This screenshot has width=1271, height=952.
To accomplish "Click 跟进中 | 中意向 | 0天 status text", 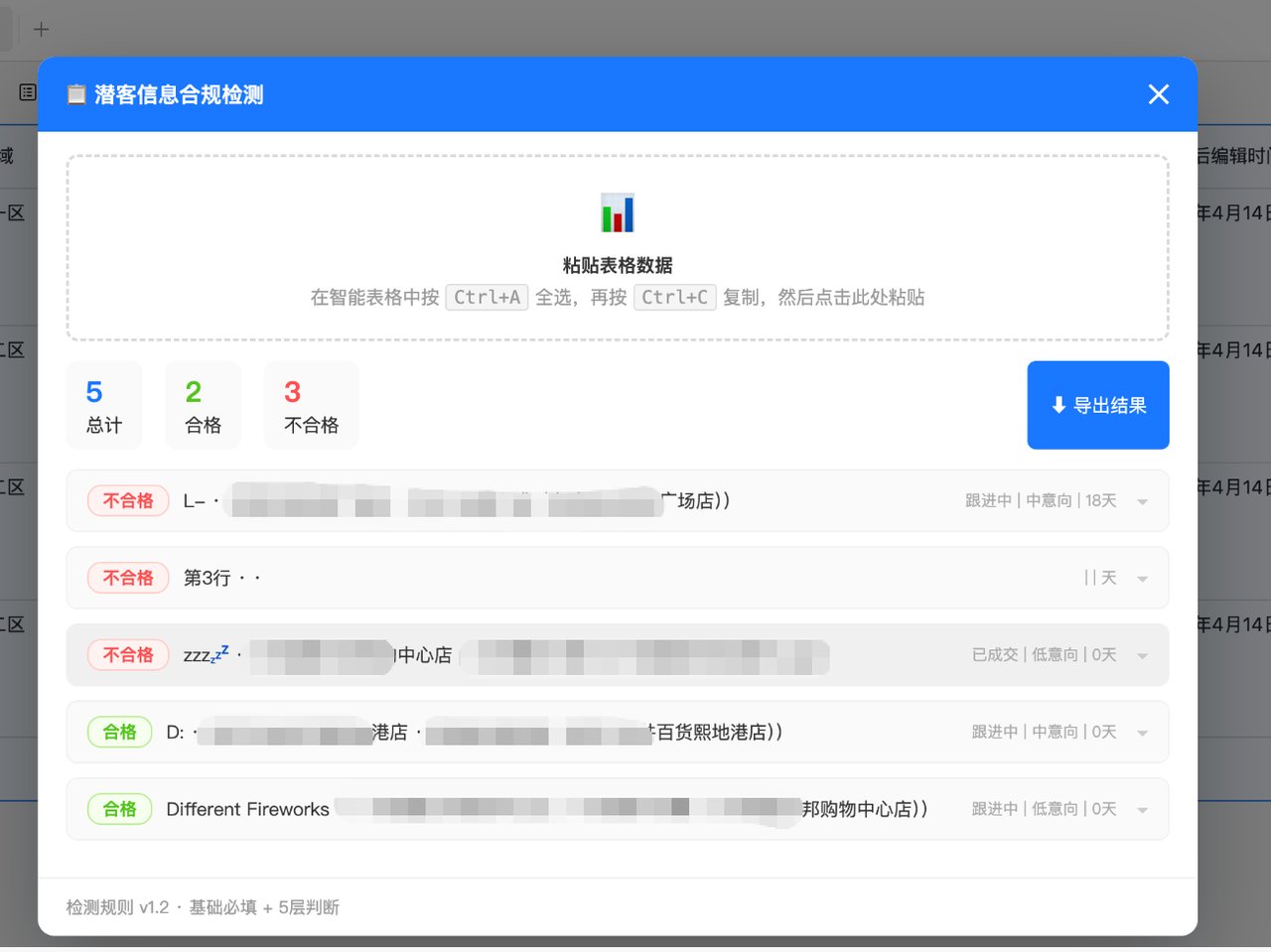I will 1044,732.
